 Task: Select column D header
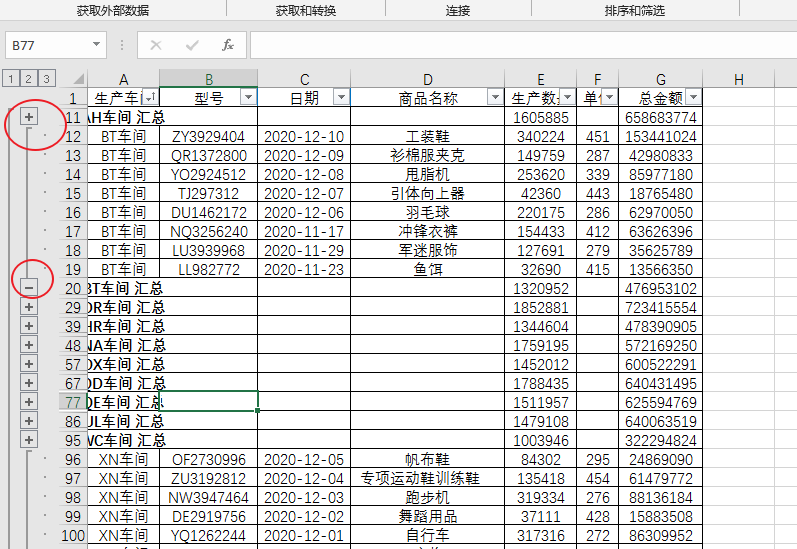pyautogui.click(x=427, y=79)
